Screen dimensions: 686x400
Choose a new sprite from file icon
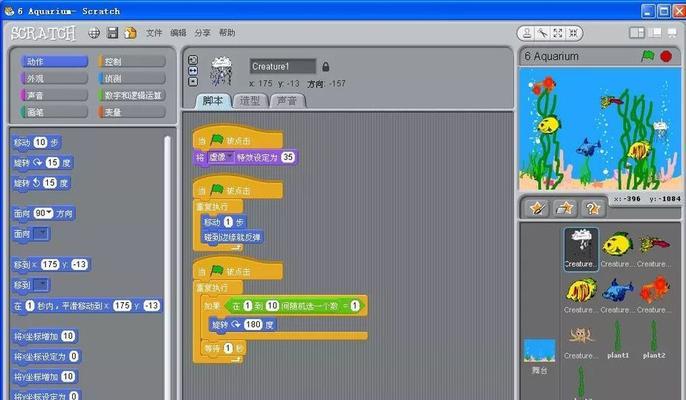pyautogui.click(x=565, y=208)
